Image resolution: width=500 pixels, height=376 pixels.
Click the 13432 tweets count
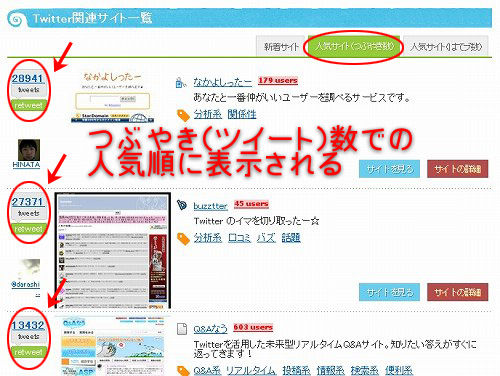click(x=28, y=325)
